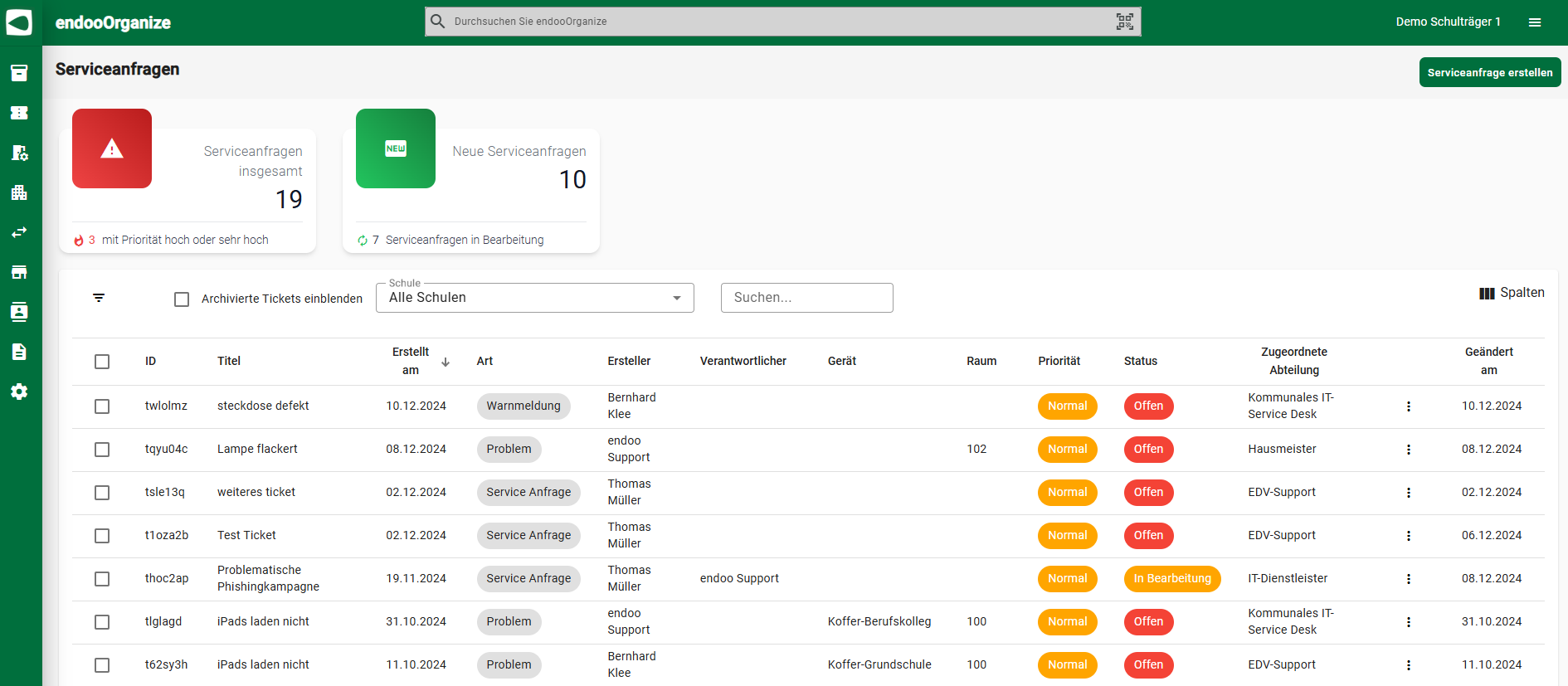Image resolution: width=1568 pixels, height=686 pixels.
Task: Open Demo Schulträger 1 account menu
Action: (1448, 22)
